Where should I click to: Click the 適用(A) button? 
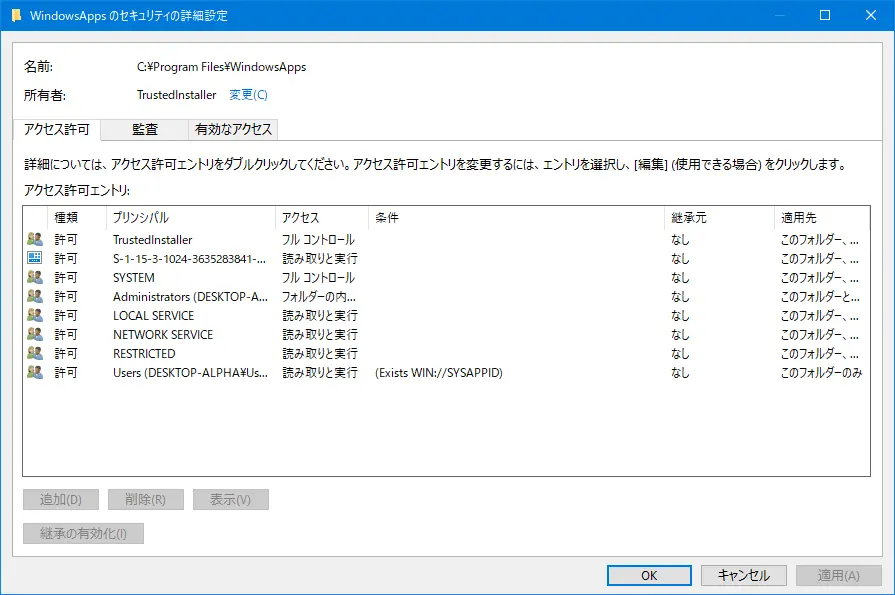point(838,576)
